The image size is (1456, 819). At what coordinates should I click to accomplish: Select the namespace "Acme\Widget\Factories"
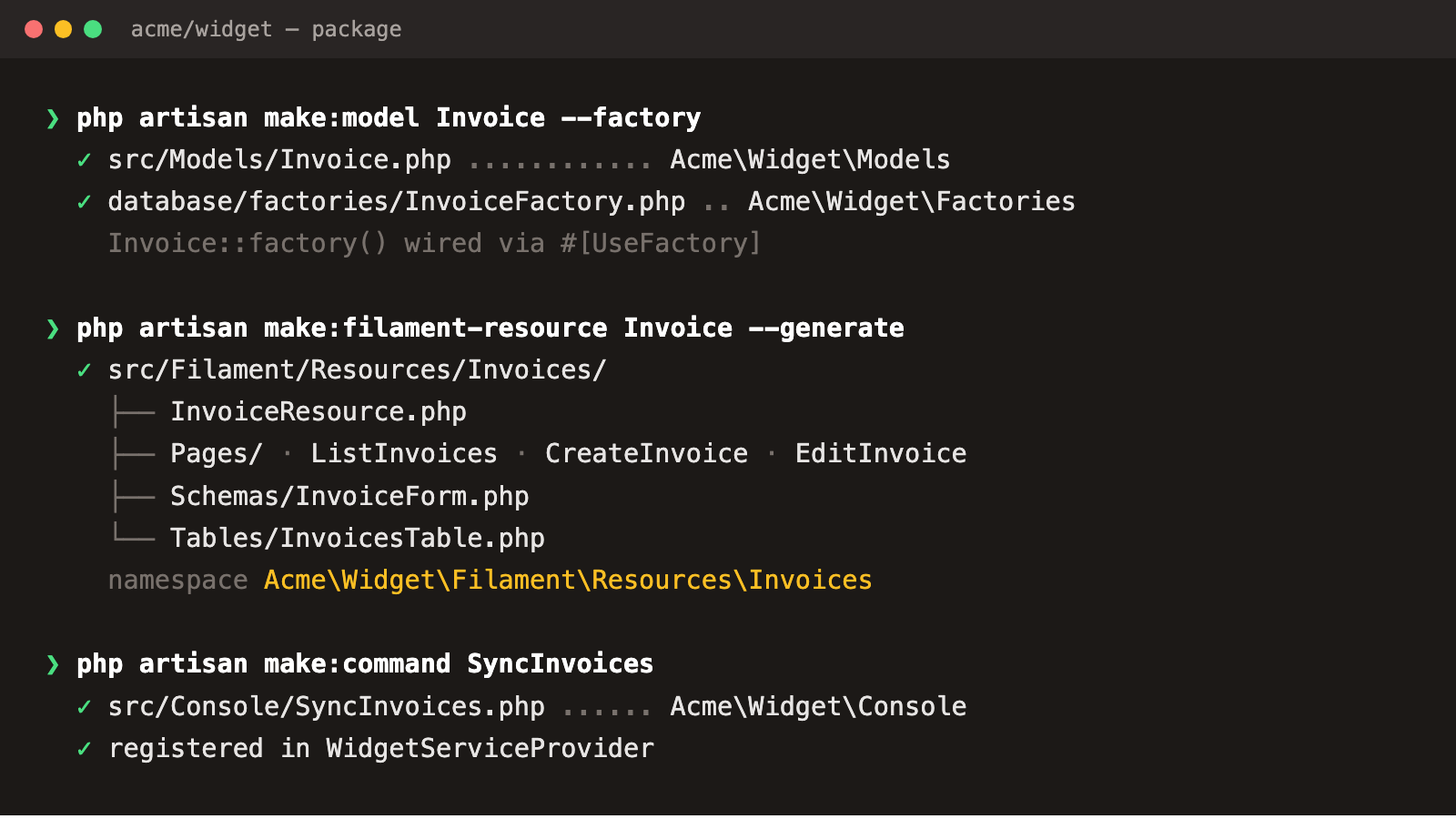[x=912, y=202]
